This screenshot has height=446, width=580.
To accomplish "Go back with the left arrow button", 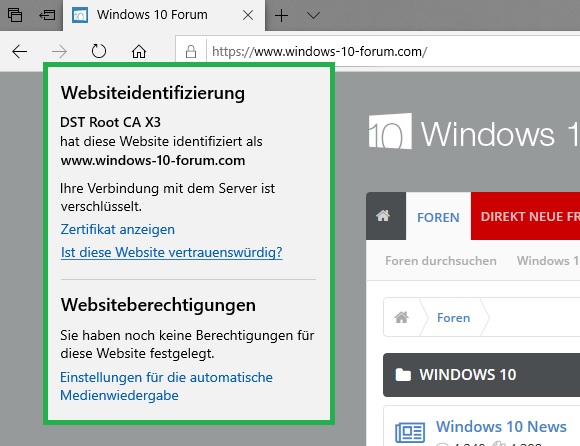I will click(20, 52).
